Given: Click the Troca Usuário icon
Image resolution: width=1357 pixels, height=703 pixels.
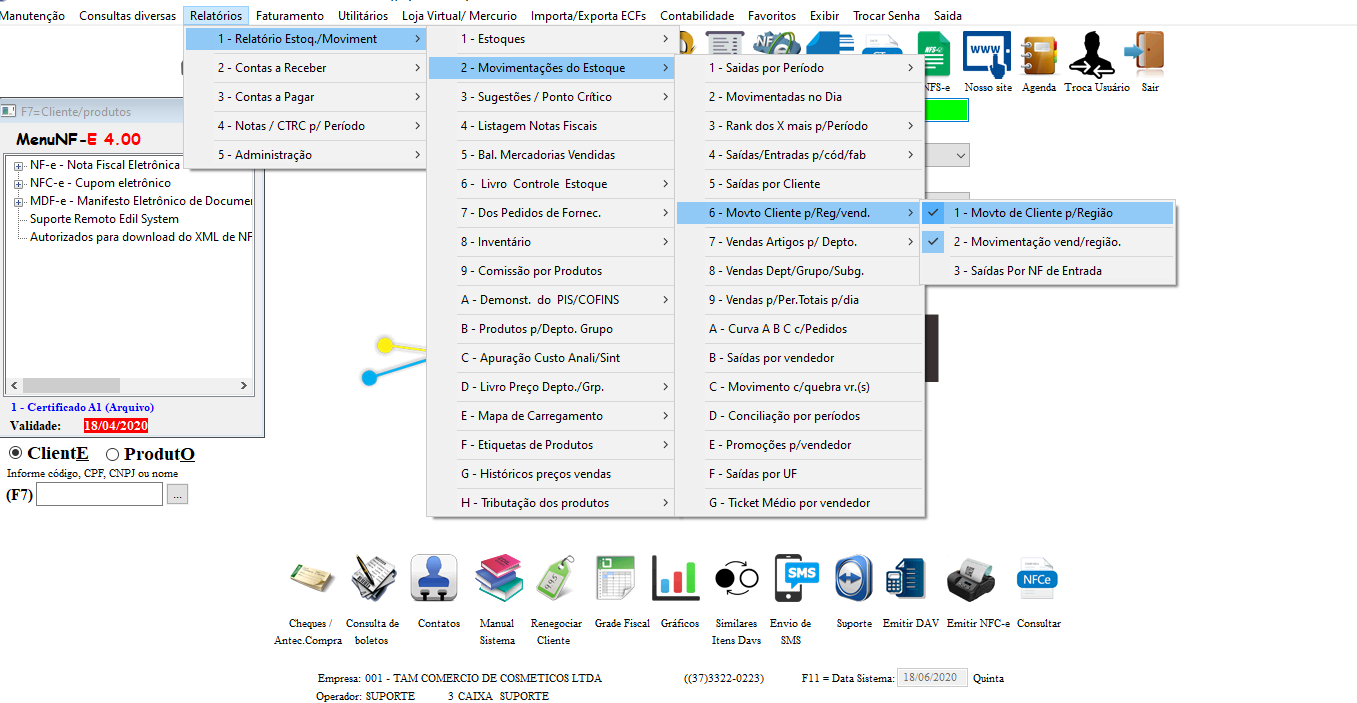Looking at the screenshot, I should pyautogui.click(x=1093, y=56).
